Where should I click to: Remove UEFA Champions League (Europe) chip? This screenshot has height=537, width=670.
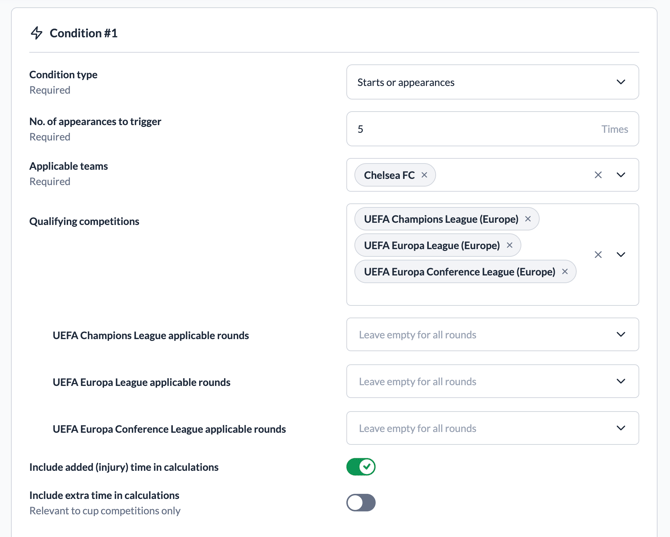[x=528, y=219]
